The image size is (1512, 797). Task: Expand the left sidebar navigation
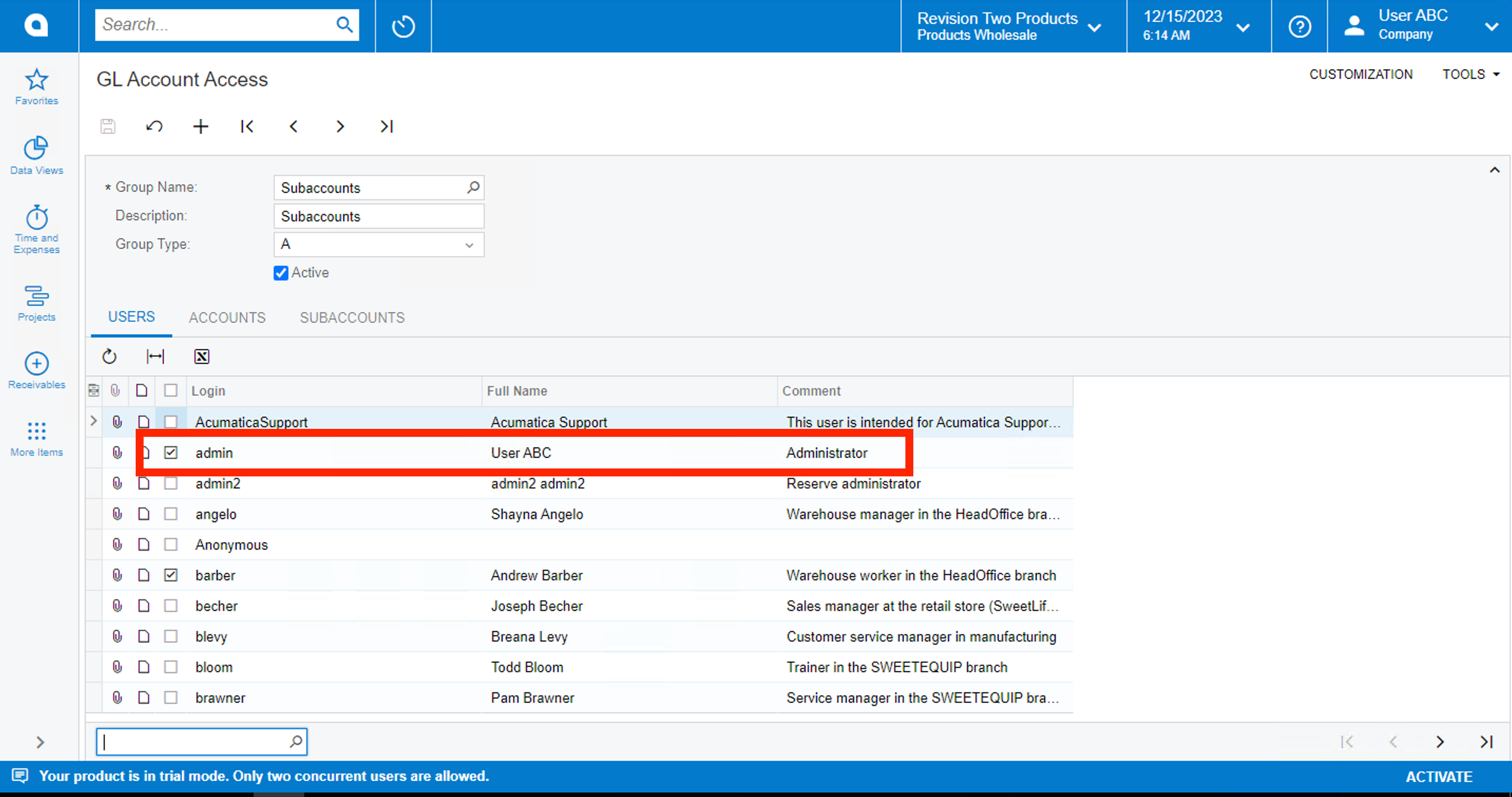pos(39,743)
